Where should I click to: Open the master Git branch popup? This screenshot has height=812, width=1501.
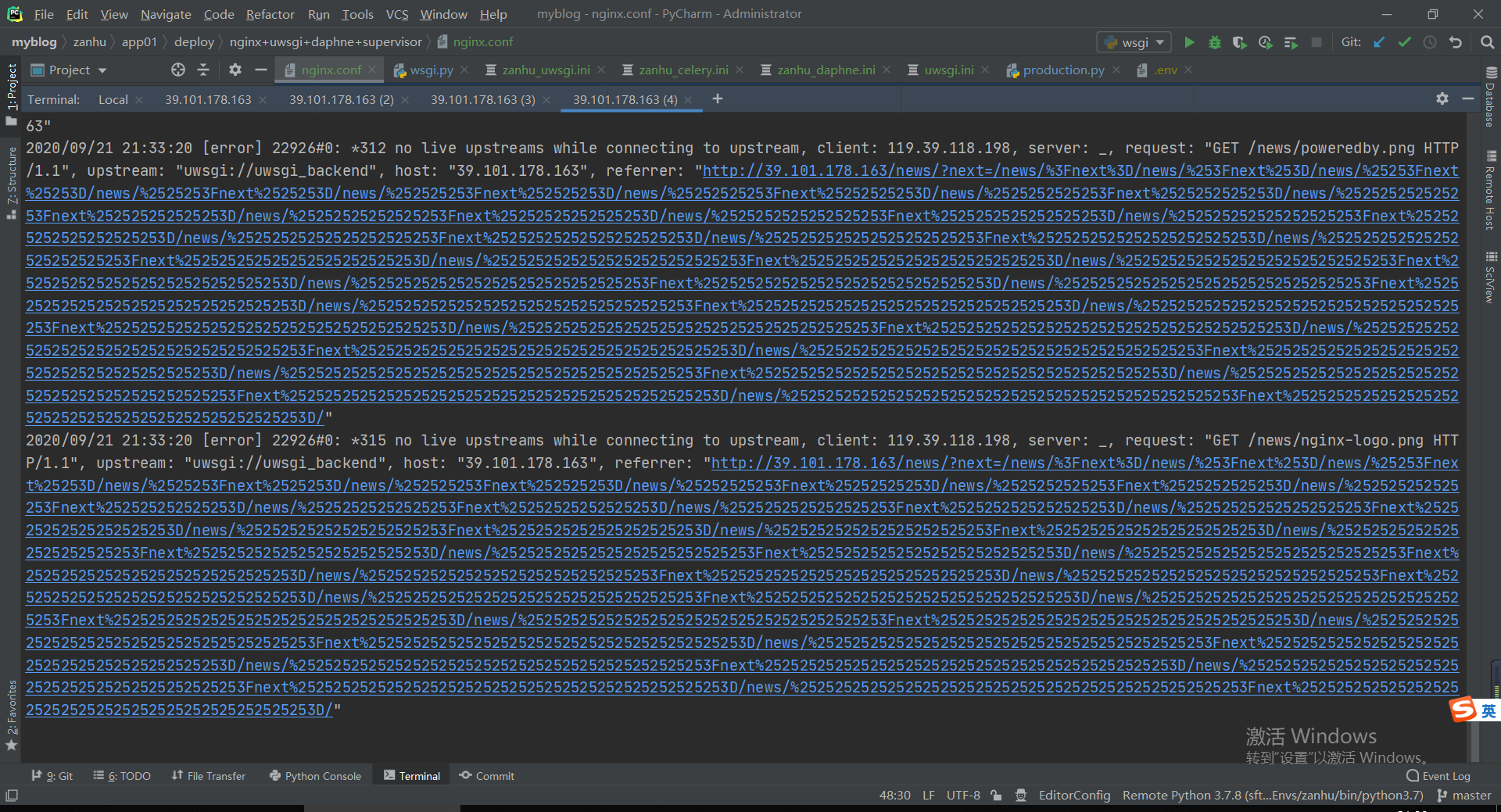1464,796
